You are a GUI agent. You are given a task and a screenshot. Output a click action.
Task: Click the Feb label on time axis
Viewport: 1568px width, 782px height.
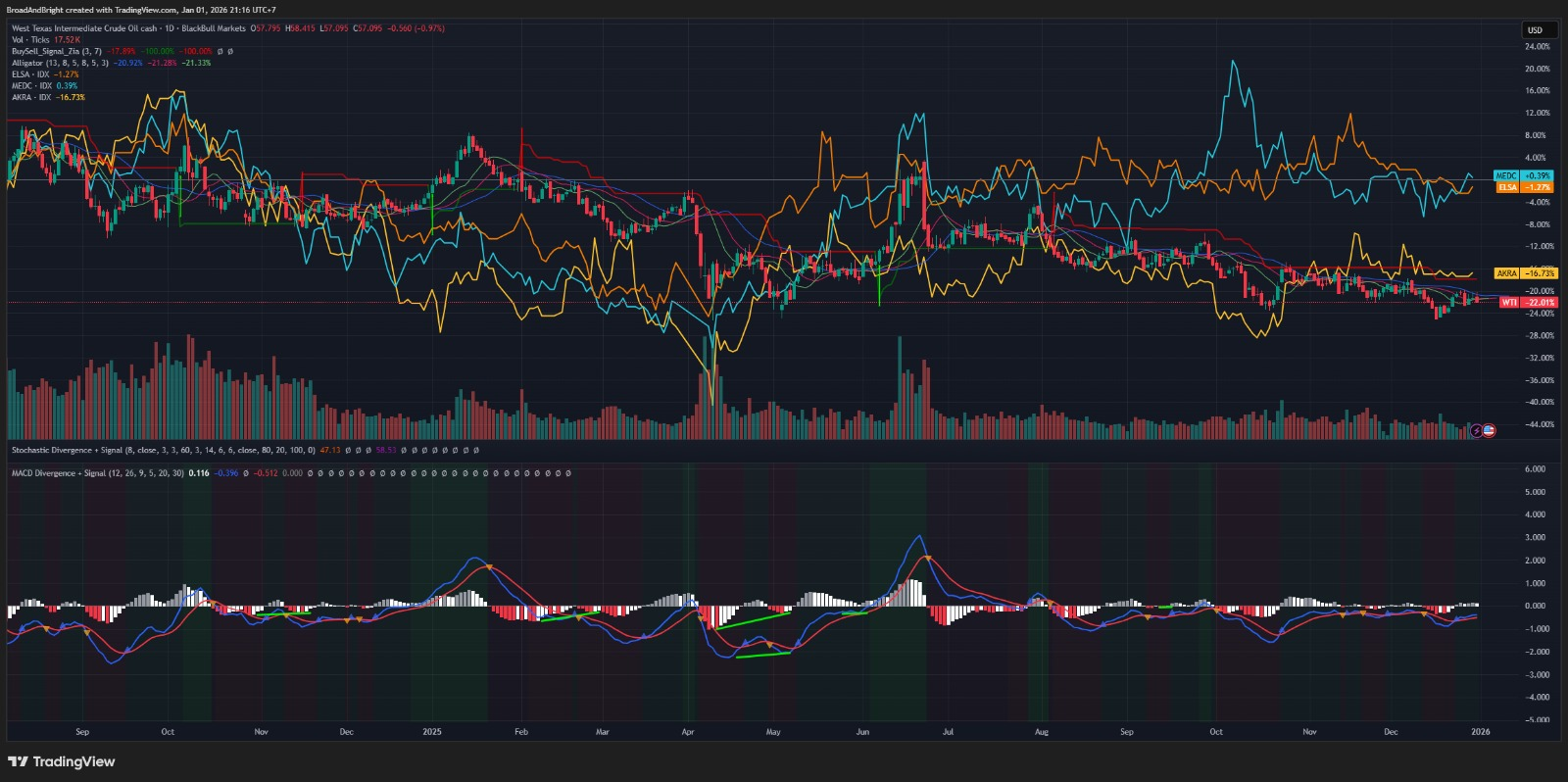(521, 732)
